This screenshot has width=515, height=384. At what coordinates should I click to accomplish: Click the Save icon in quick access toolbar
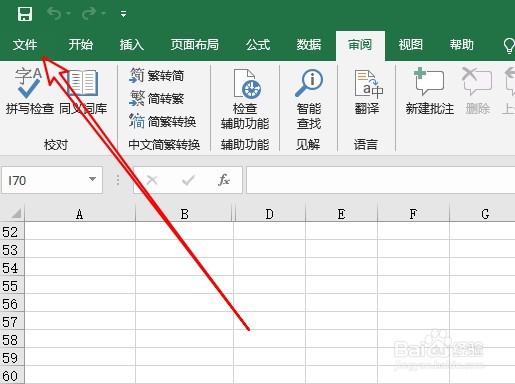(x=25, y=14)
